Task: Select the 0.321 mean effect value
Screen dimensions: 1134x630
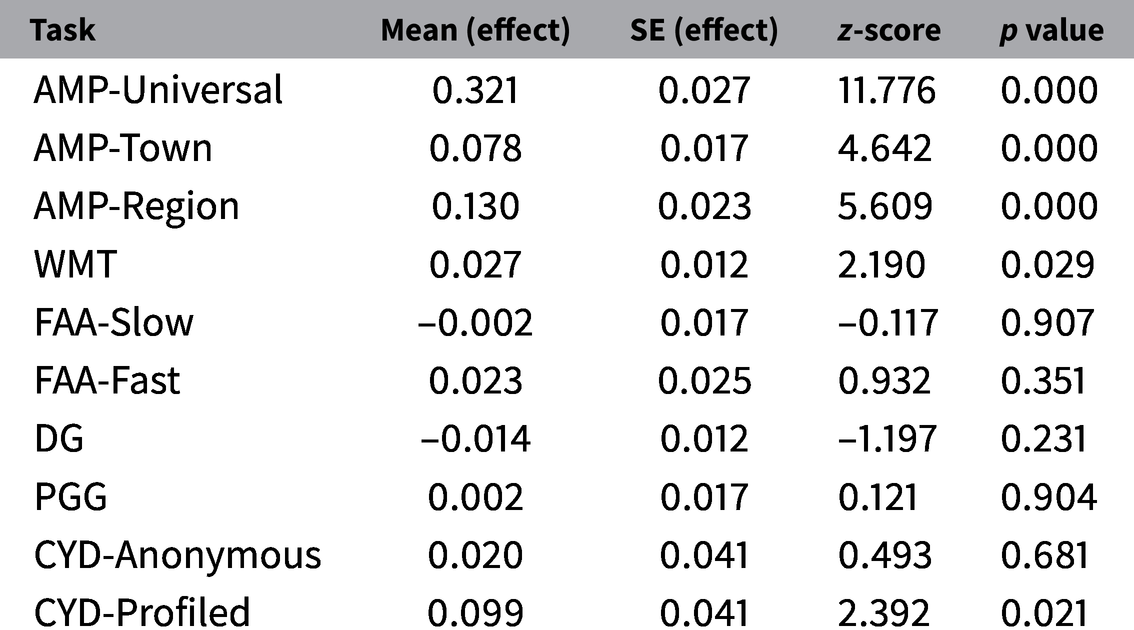Action: tap(475, 91)
